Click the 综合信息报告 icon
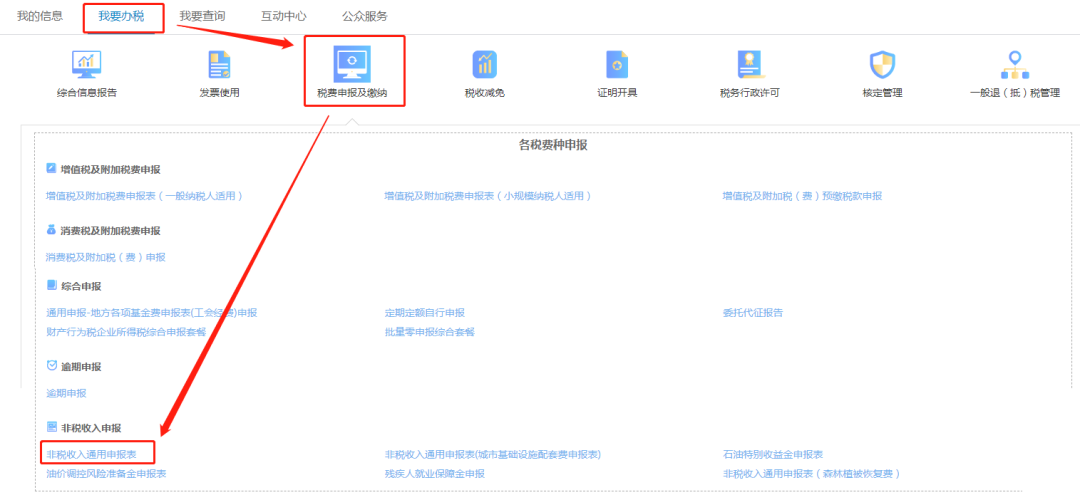The height and width of the screenshot is (495, 1080). tap(87, 65)
